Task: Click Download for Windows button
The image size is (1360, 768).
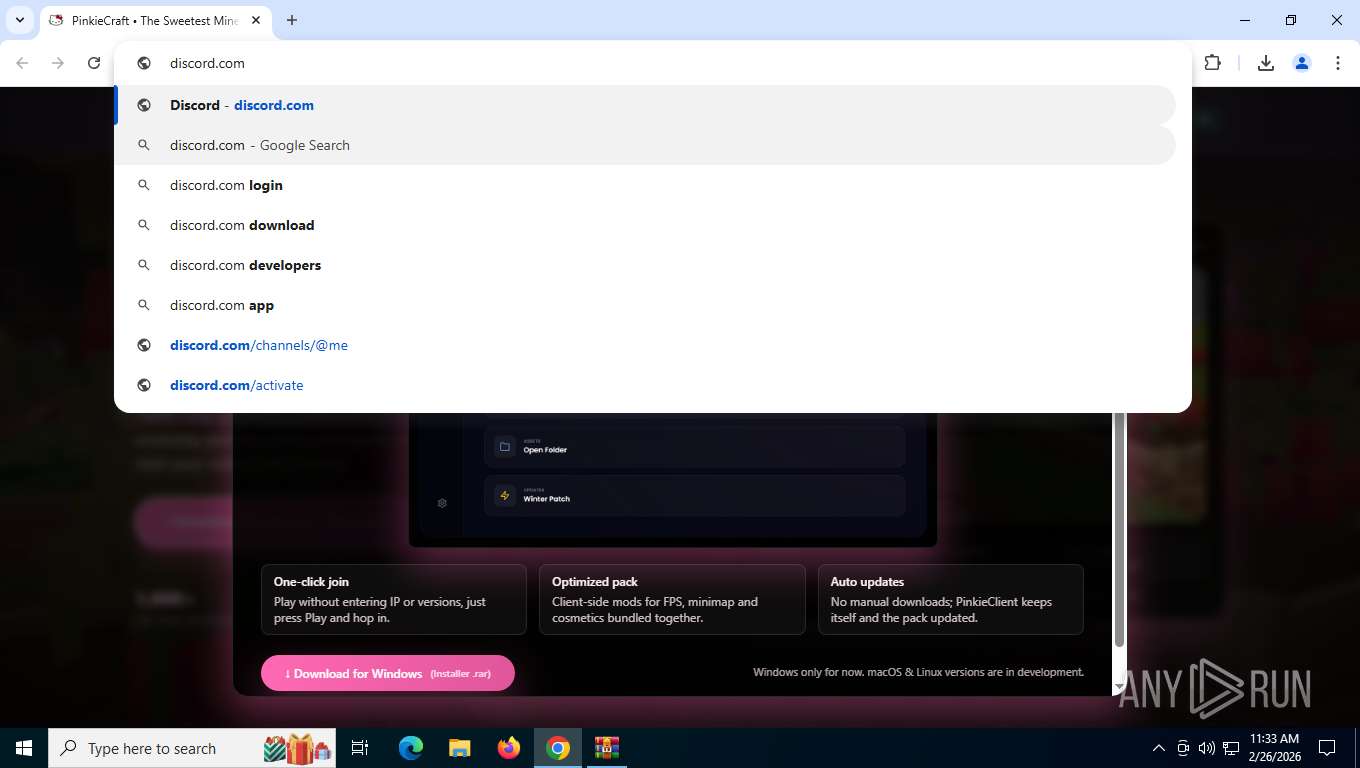Action: click(388, 673)
